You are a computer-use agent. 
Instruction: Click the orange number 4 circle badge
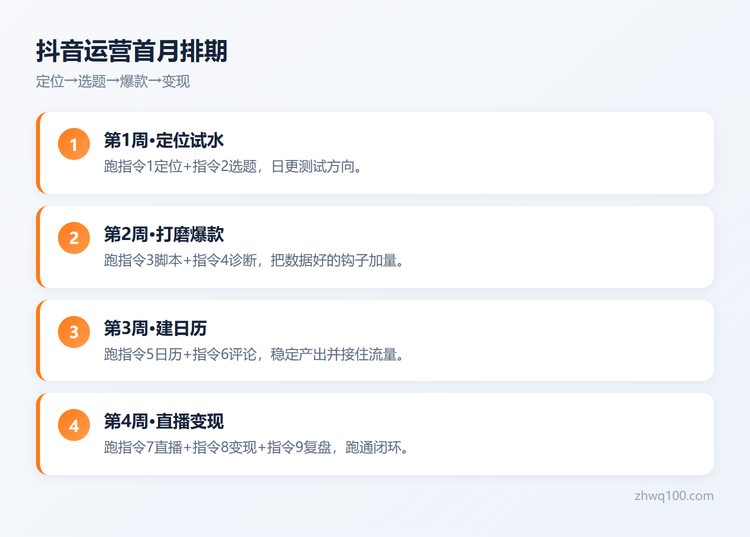[x=74, y=425]
